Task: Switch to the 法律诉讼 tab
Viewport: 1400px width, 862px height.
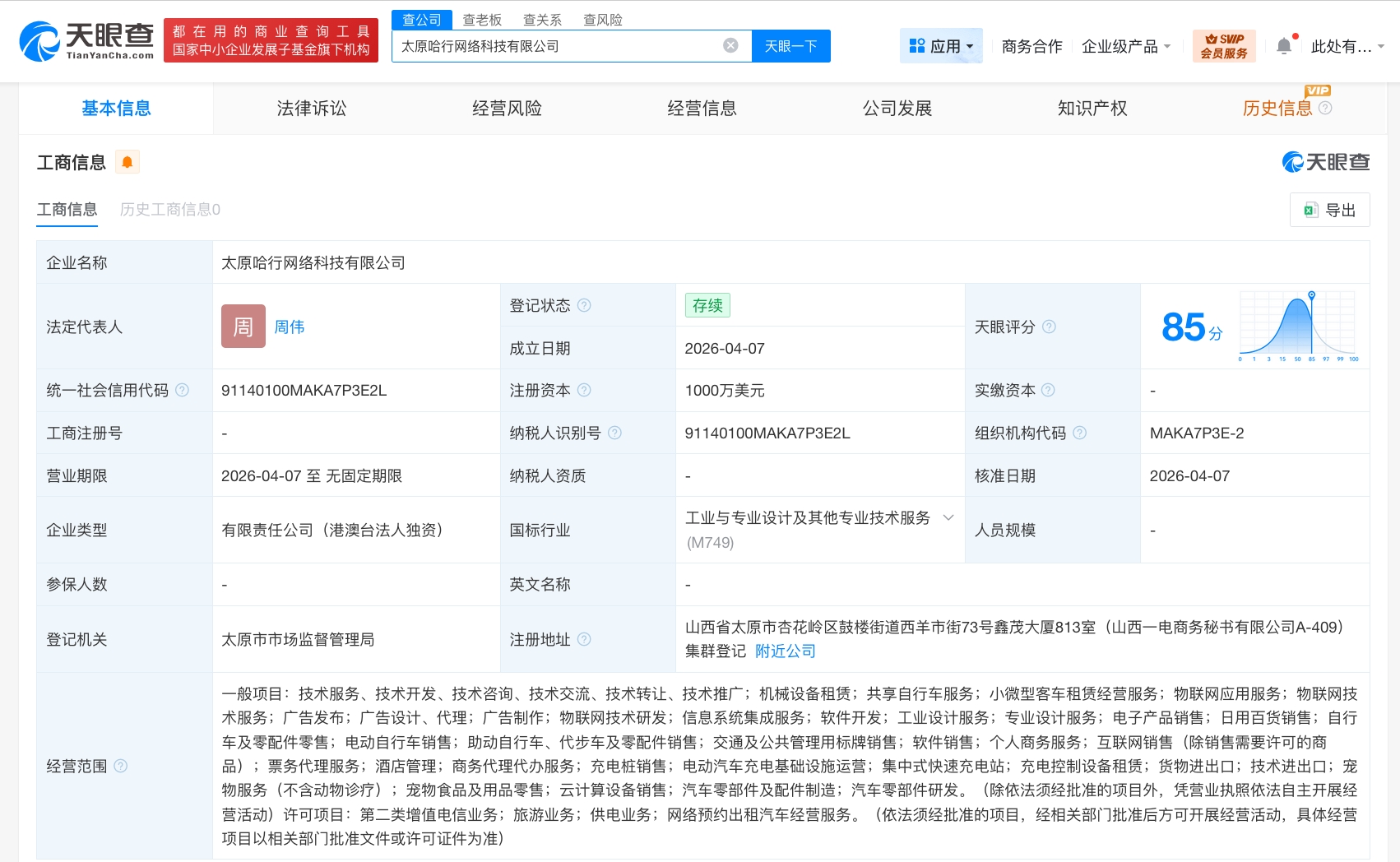Action: click(312, 109)
